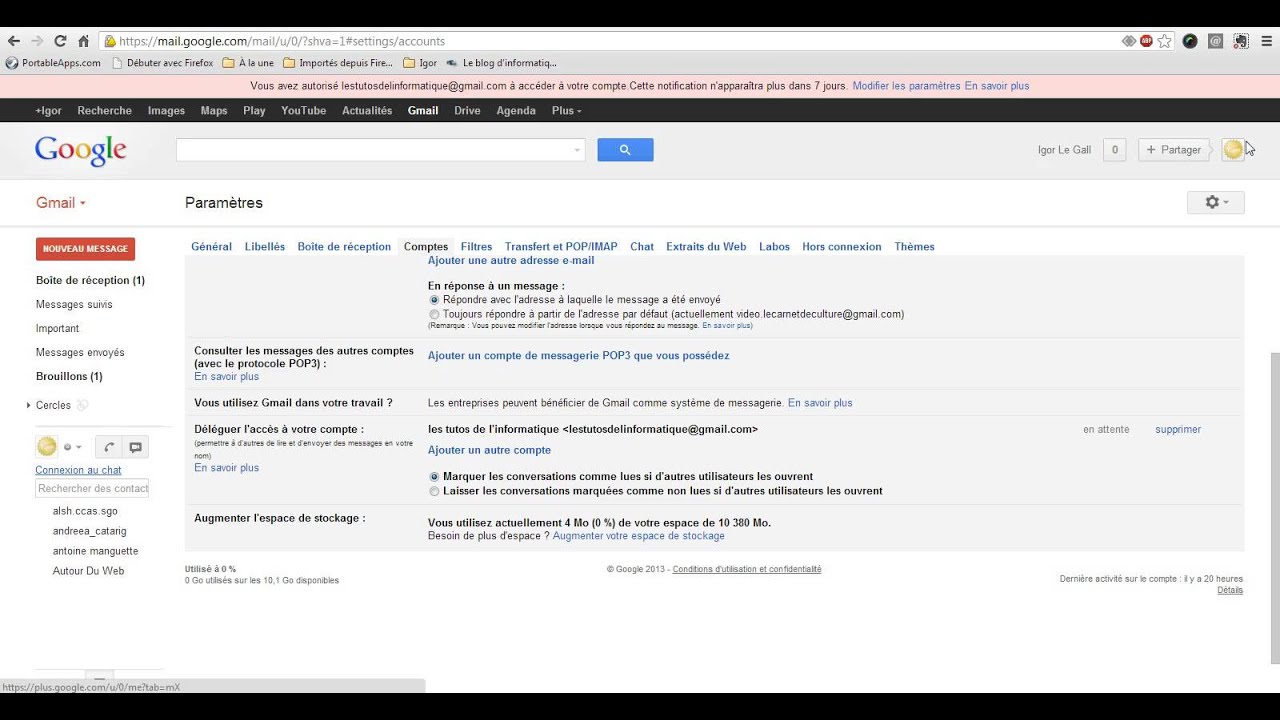Open the browser home page icon
1280x720 pixels.
(84, 41)
